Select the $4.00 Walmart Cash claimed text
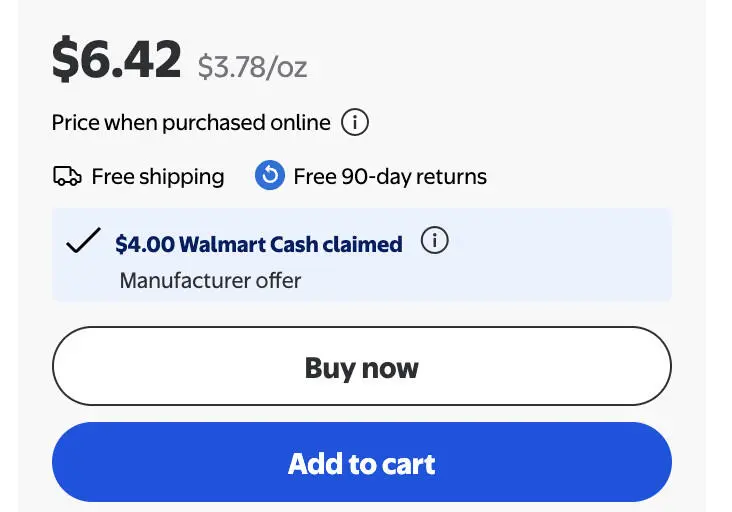The width and height of the screenshot is (732, 512). pos(259,244)
